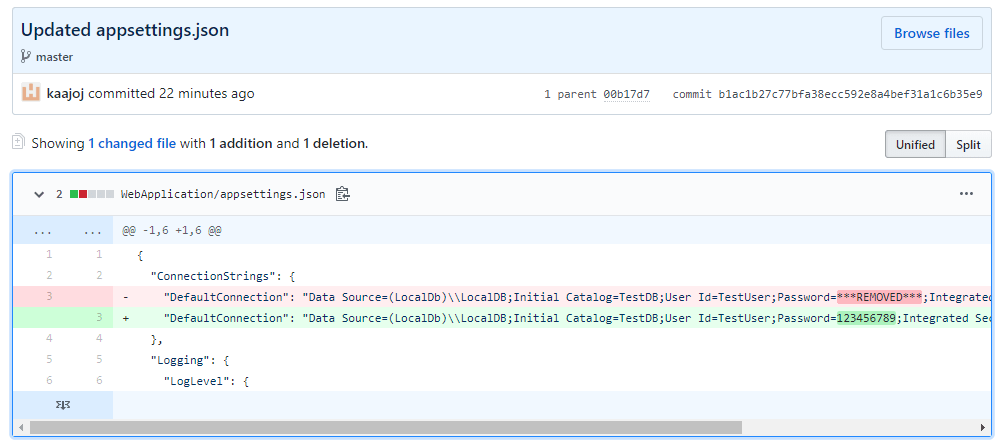Screen dimensions: 1005x446
Task: Copy the appsettings.json file path
Action: [343, 194]
